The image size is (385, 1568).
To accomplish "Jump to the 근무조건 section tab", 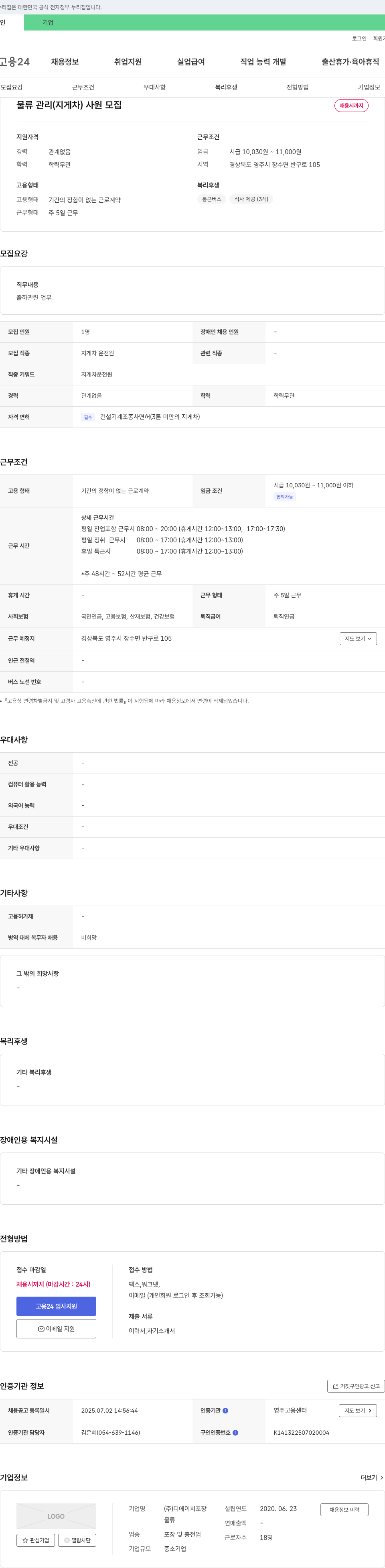I will pyautogui.click(x=83, y=87).
